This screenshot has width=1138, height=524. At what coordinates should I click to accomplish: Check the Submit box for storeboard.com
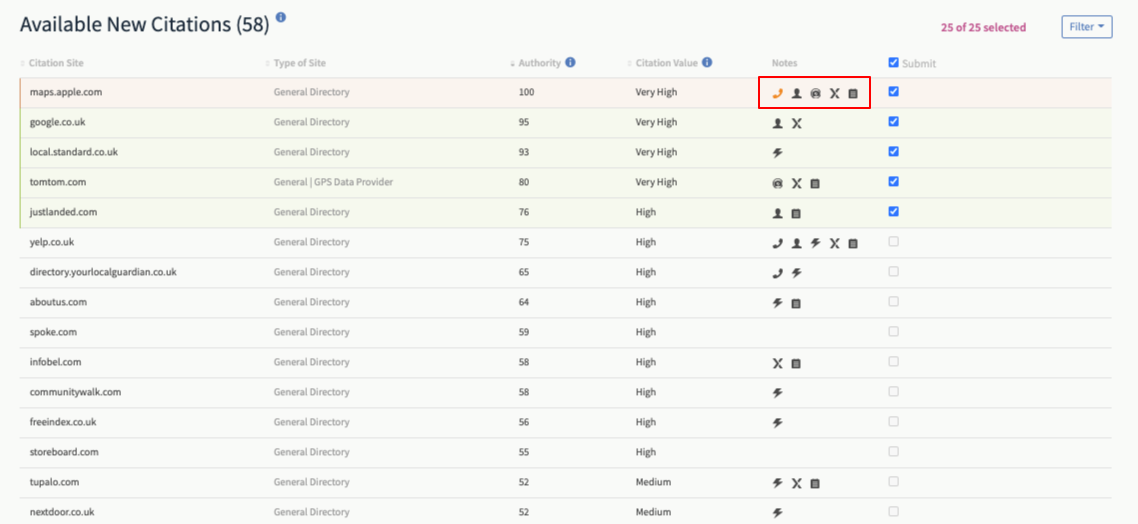click(893, 451)
